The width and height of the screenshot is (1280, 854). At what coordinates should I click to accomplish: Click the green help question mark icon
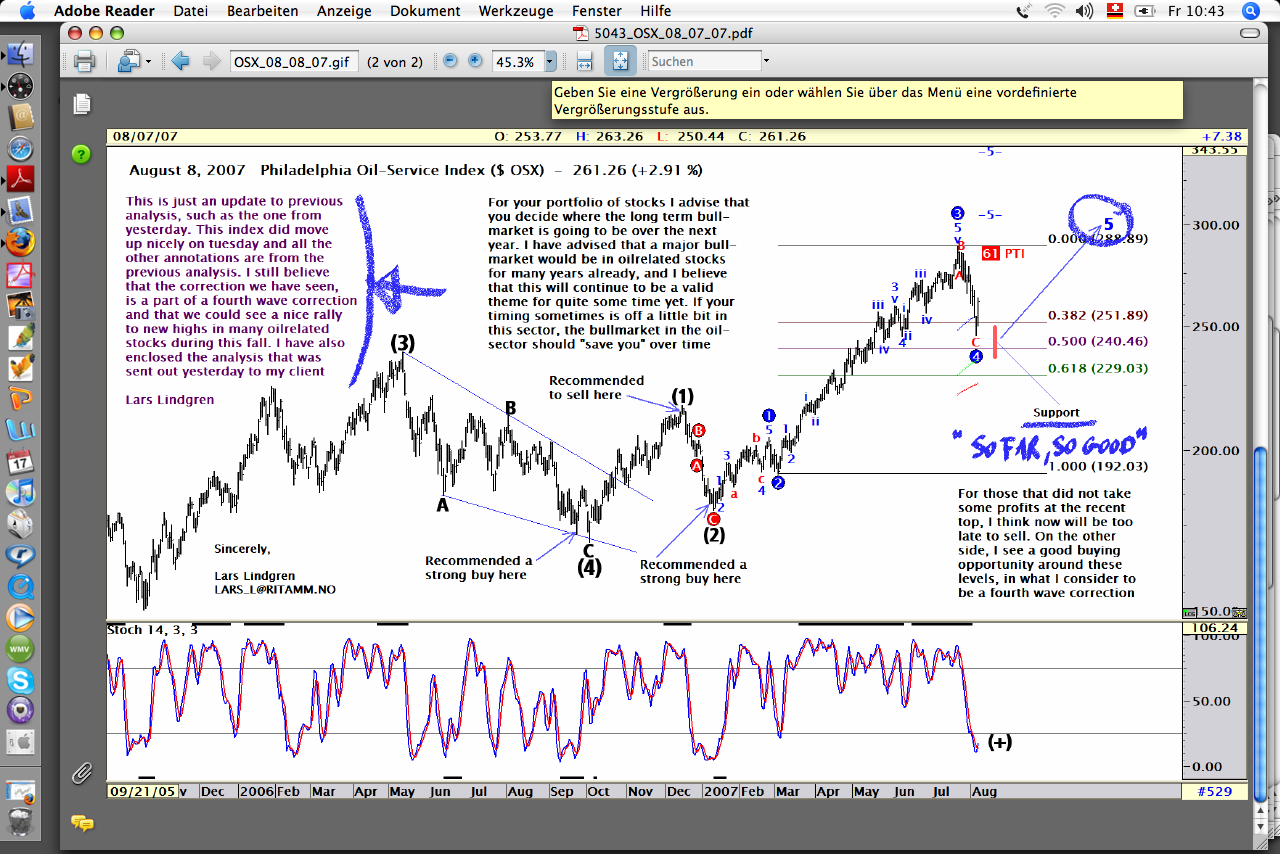82,154
